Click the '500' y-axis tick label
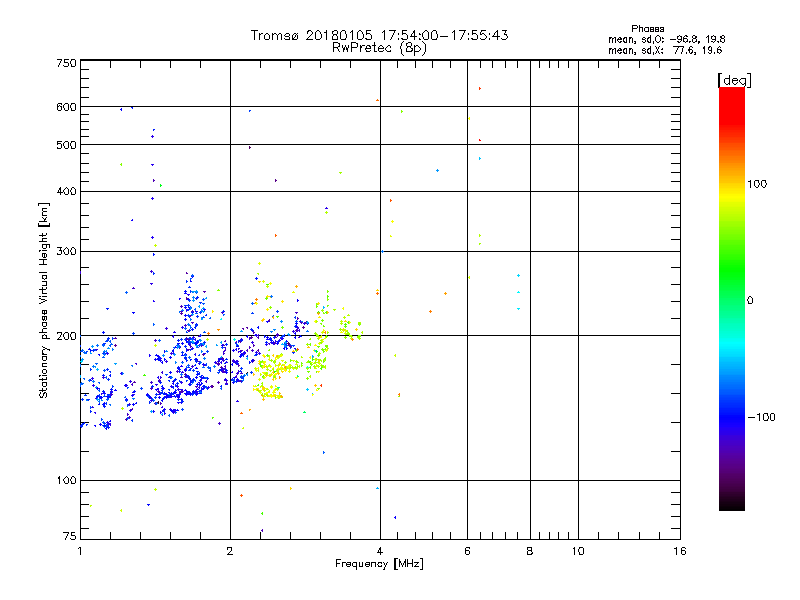The image size is (800, 600). [66, 145]
